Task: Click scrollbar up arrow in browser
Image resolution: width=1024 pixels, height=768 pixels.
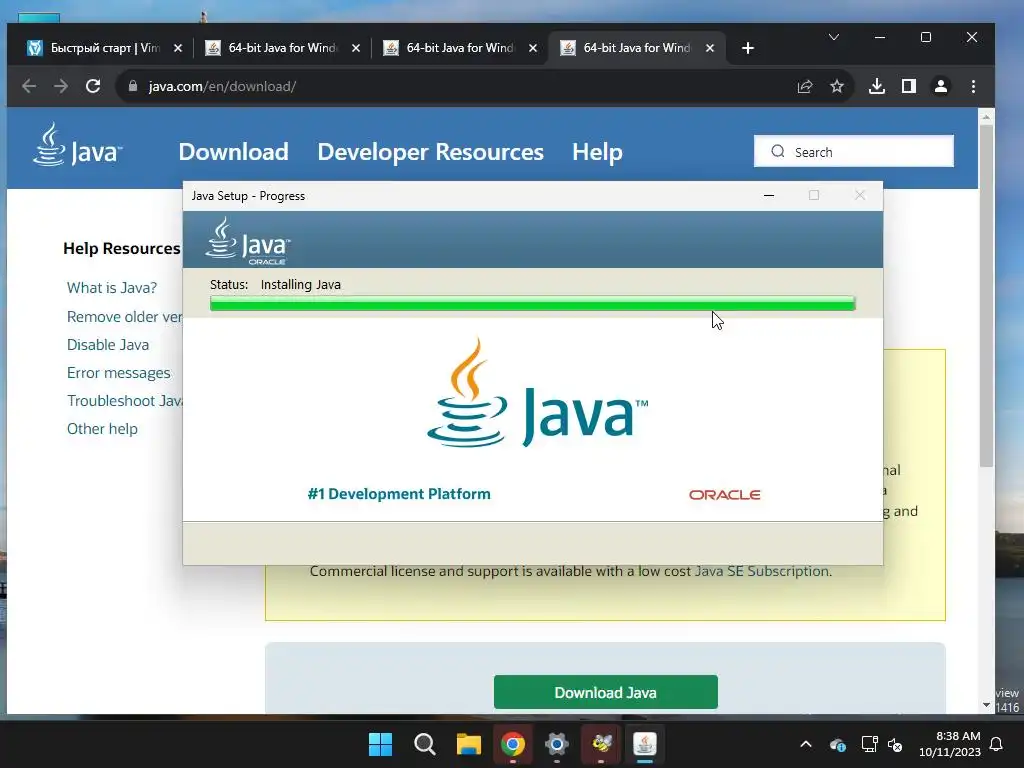Action: click(986, 117)
